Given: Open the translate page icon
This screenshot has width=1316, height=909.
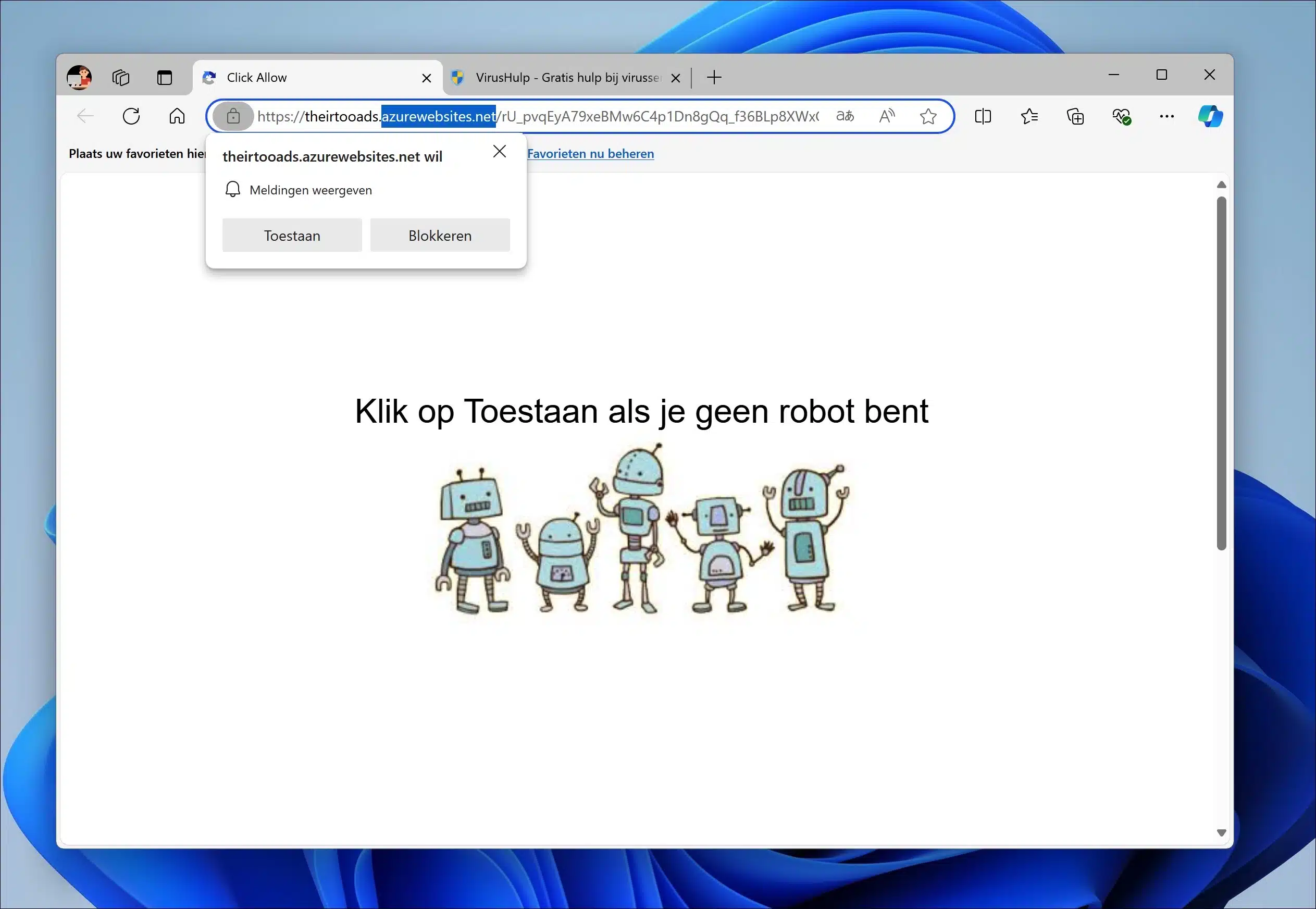Looking at the screenshot, I should [x=845, y=116].
